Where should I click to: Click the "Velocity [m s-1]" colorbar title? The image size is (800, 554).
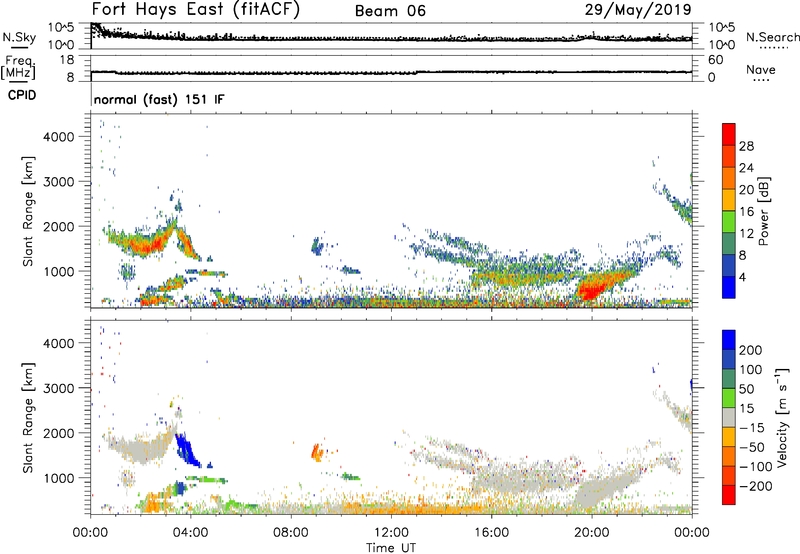[782, 417]
